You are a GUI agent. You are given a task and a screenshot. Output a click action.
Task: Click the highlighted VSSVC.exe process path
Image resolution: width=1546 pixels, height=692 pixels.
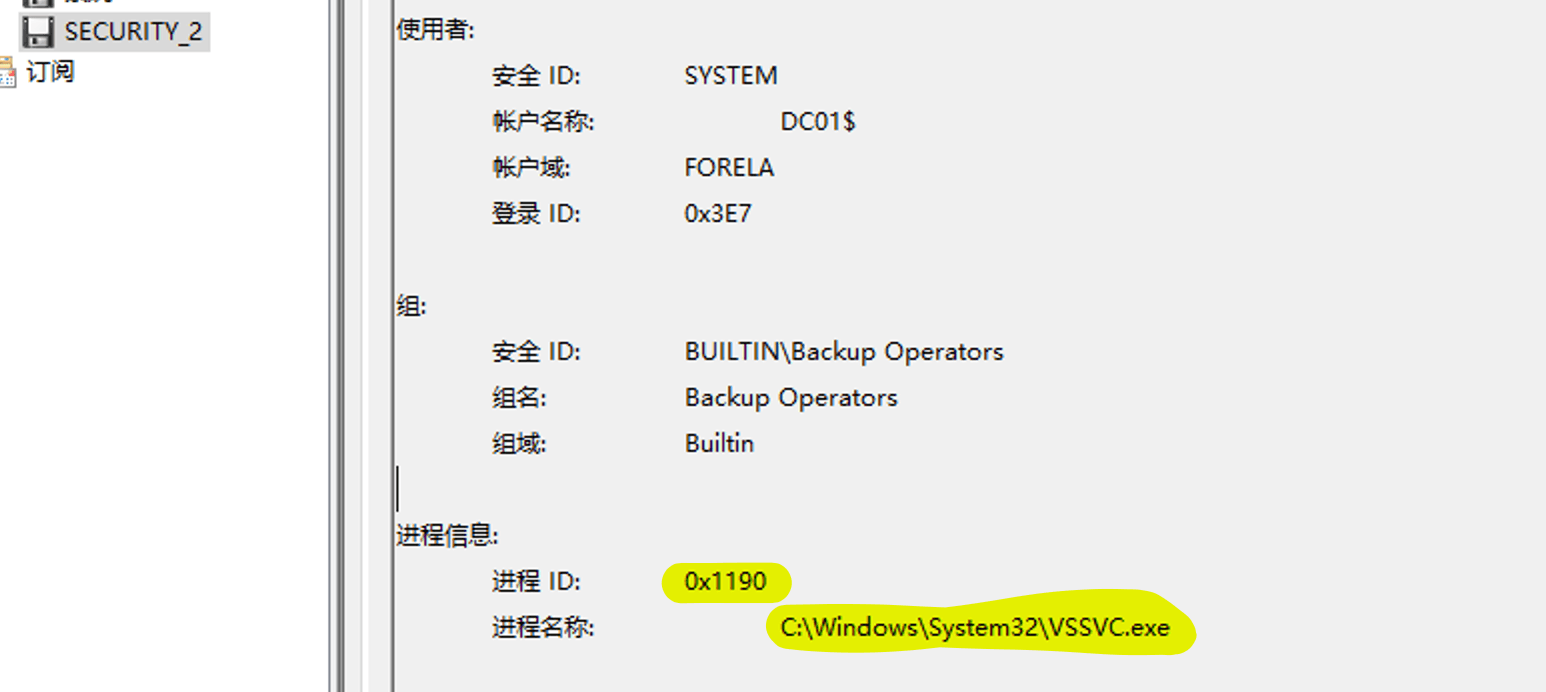coord(975,628)
